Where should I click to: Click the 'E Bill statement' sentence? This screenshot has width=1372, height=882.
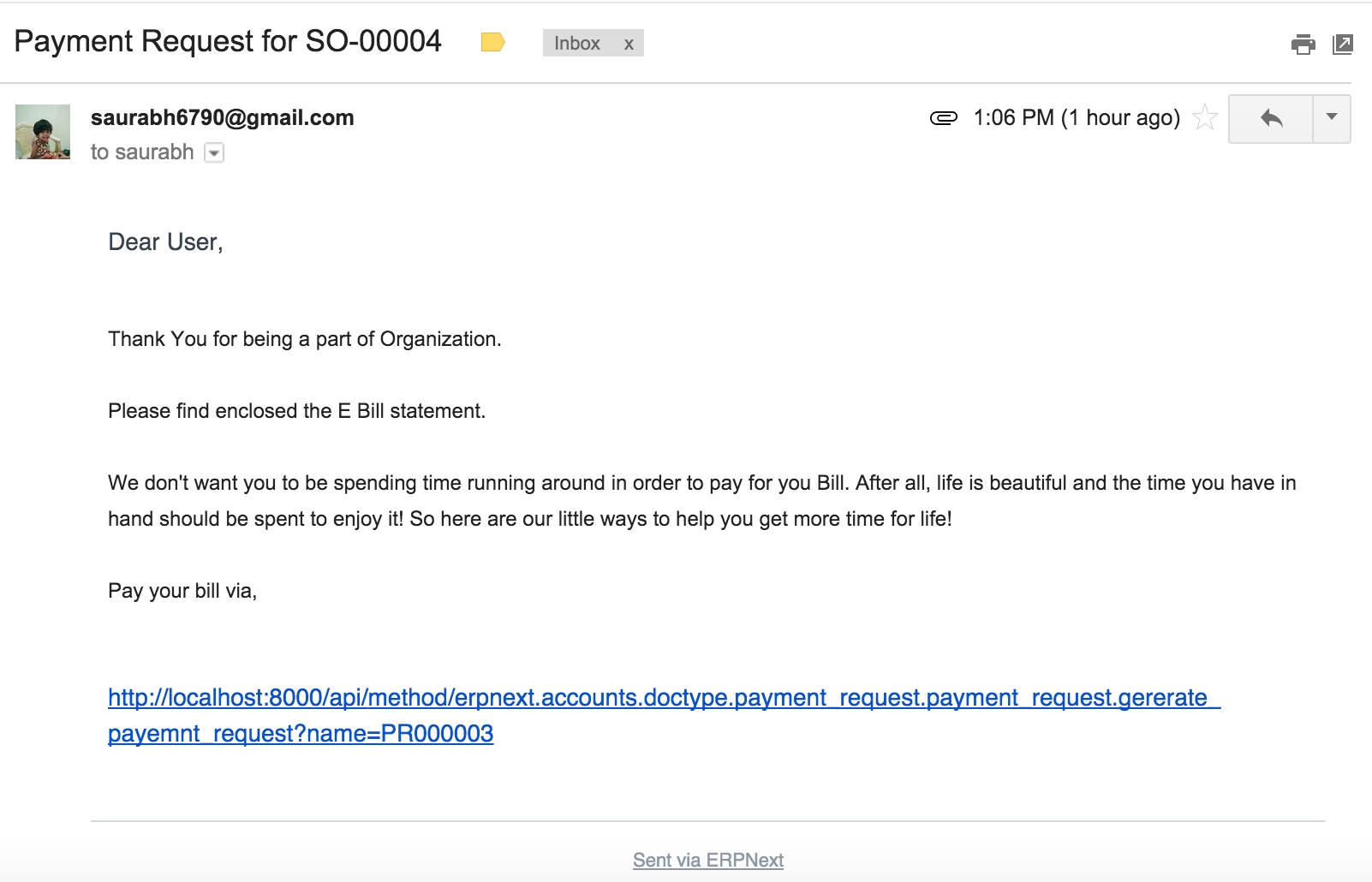click(x=296, y=411)
